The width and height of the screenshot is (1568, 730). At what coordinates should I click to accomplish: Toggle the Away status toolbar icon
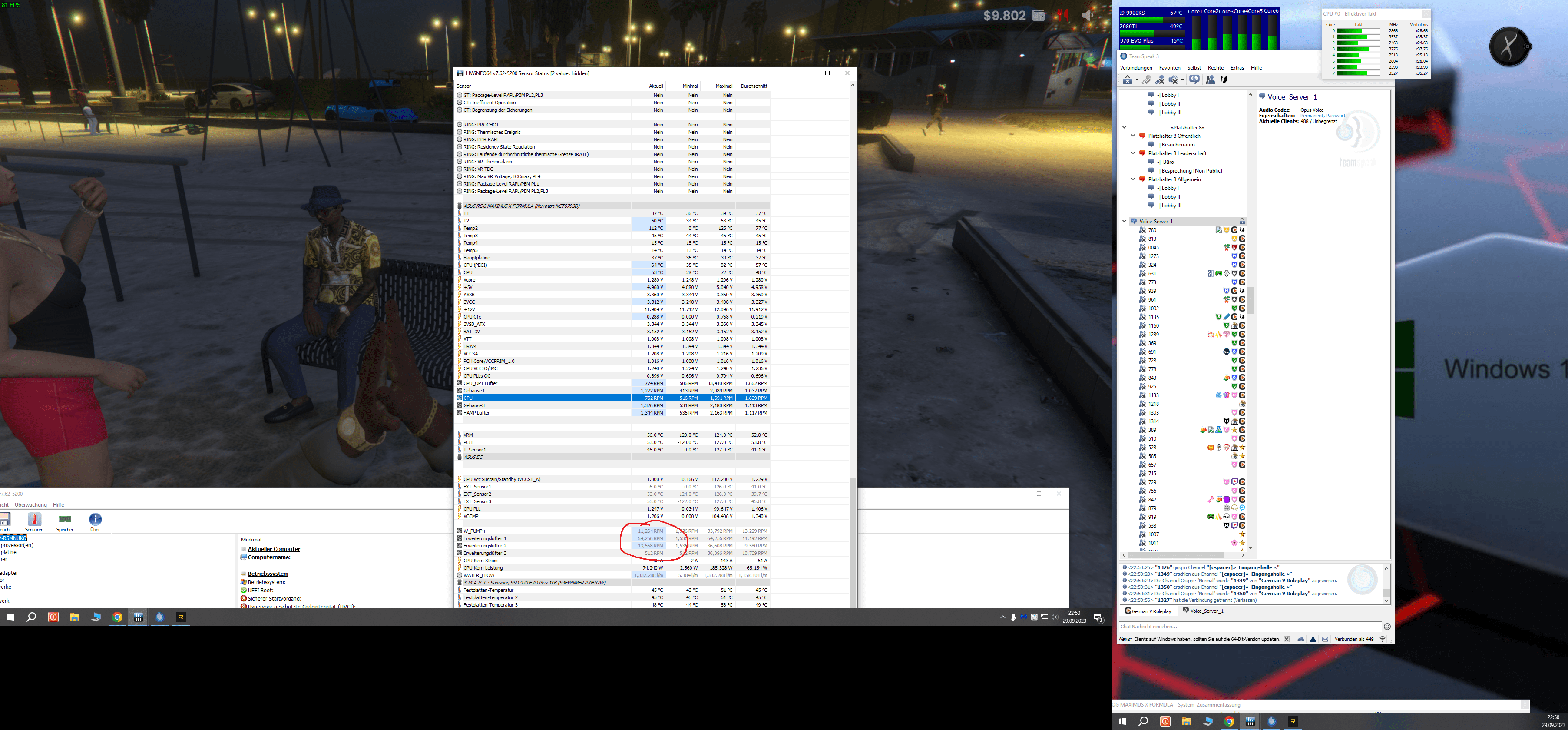point(1194,80)
